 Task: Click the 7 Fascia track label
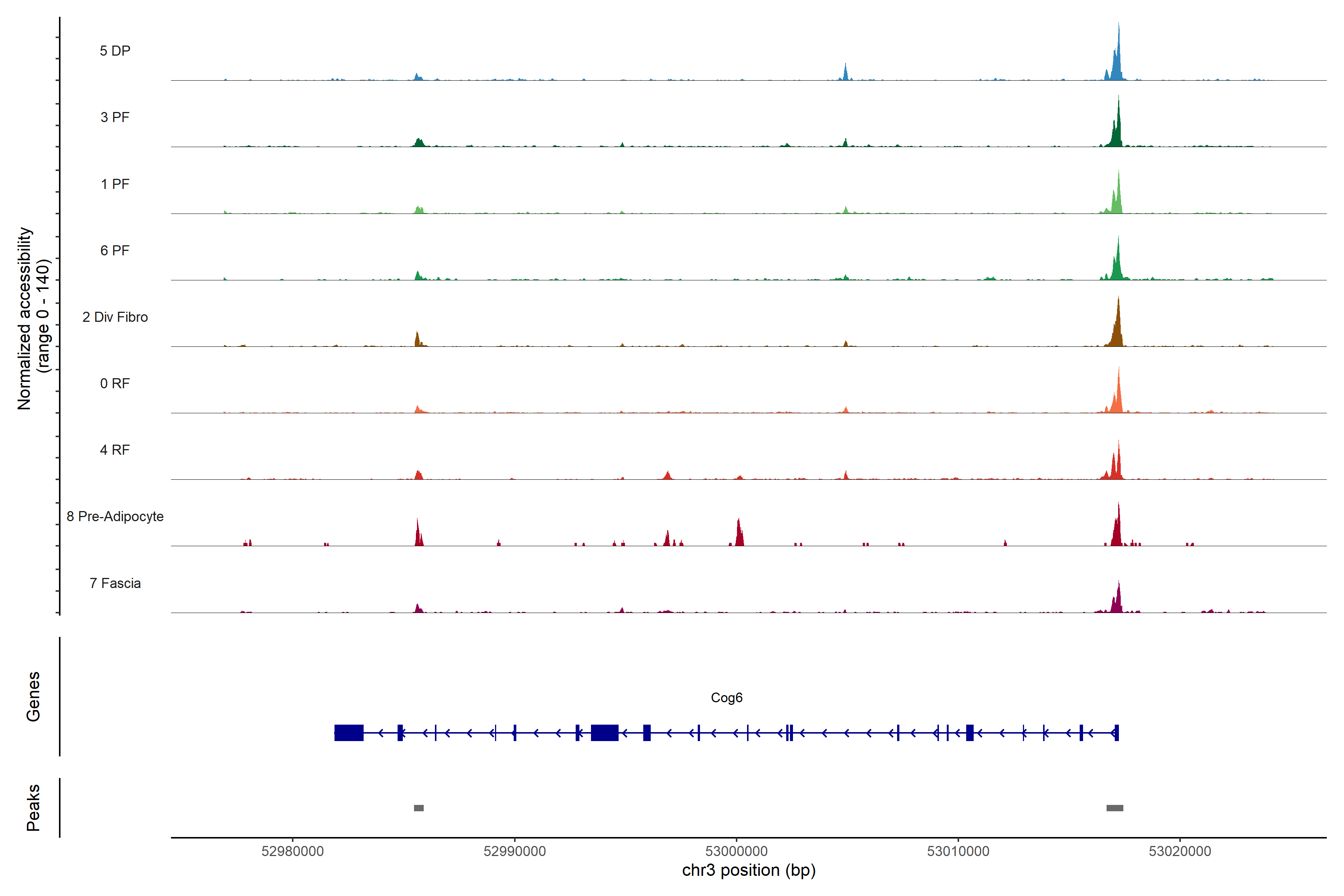click(x=115, y=583)
